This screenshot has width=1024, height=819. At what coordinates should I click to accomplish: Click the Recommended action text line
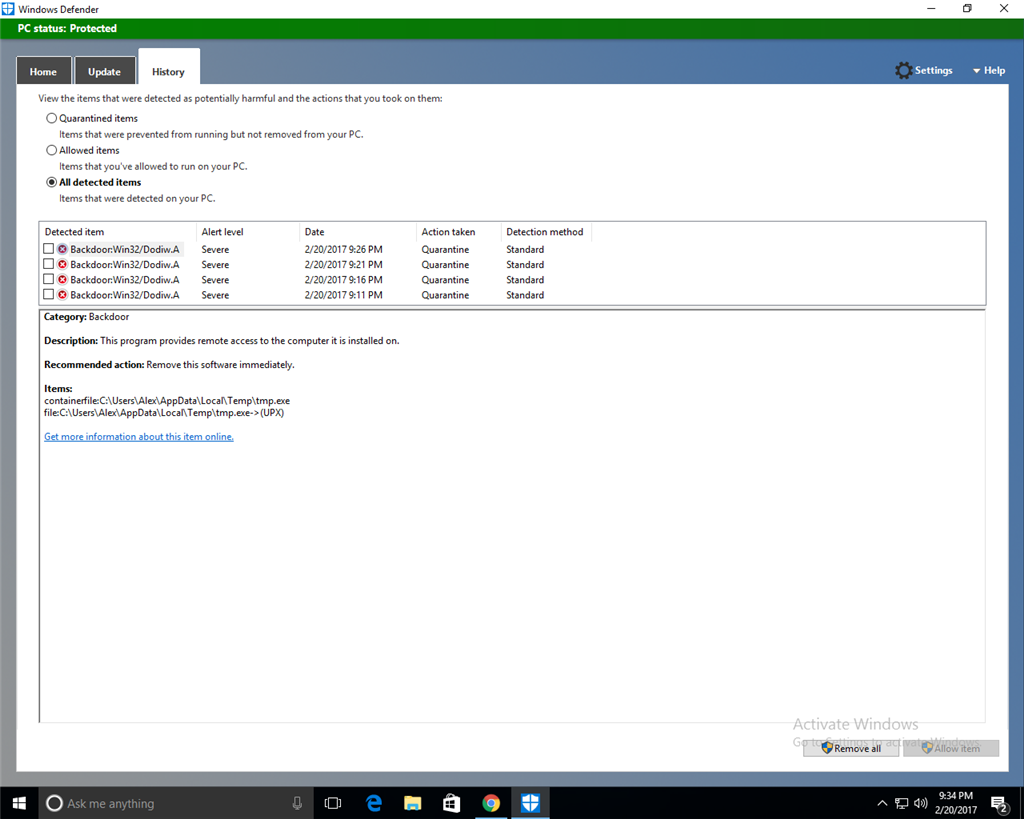click(169, 364)
